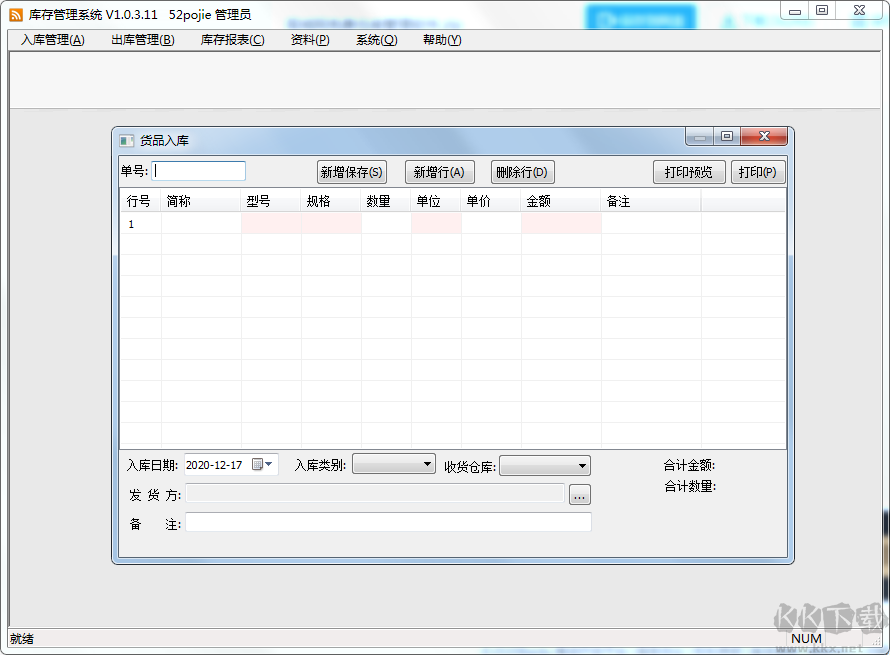Open the 库存报表 menu
Image resolution: width=890 pixels, height=655 pixels.
click(x=231, y=40)
